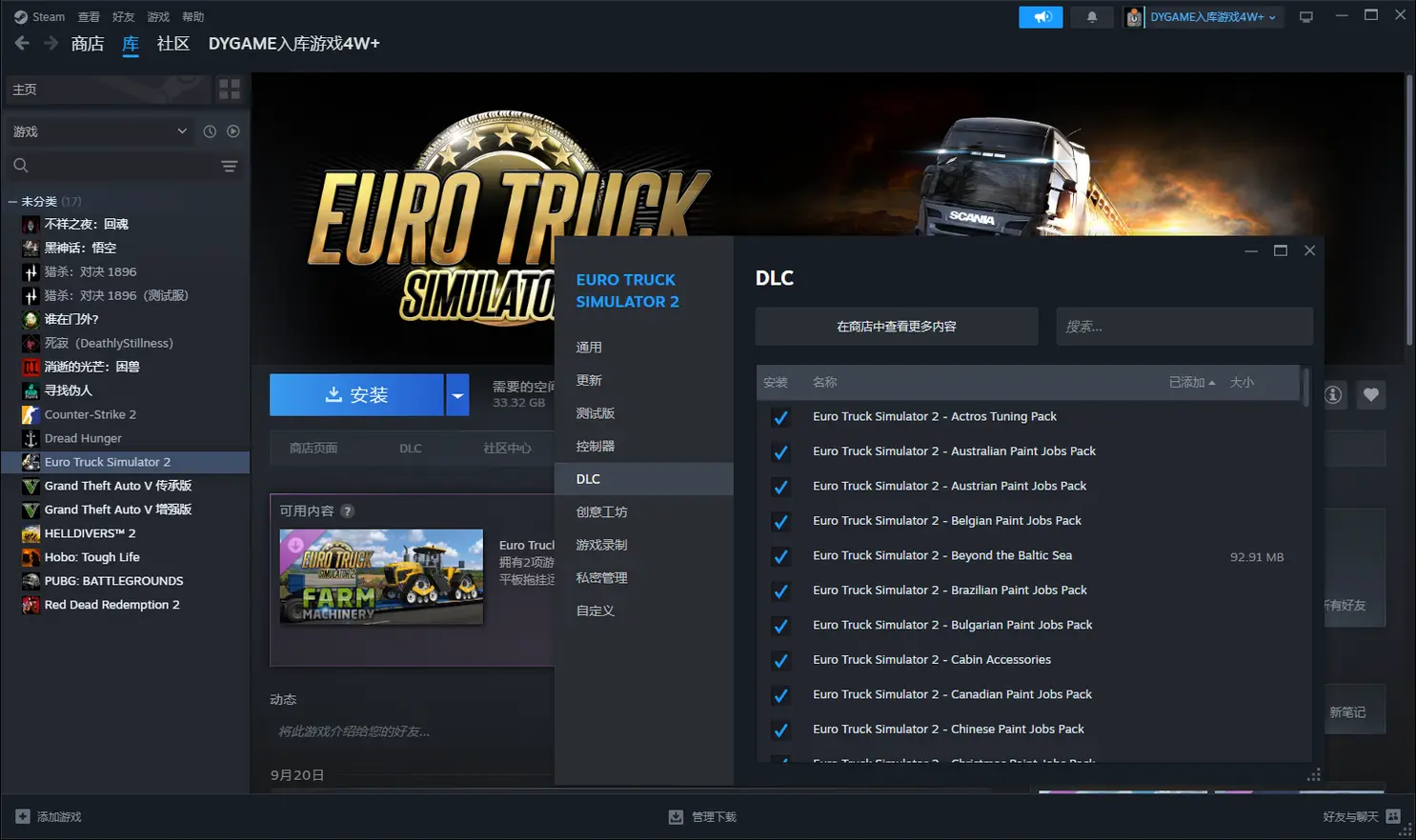Open the 商店 tab in navigation
Viewport: 1416px width, 840px height.
pyautogui.click(x=88, y=44)
